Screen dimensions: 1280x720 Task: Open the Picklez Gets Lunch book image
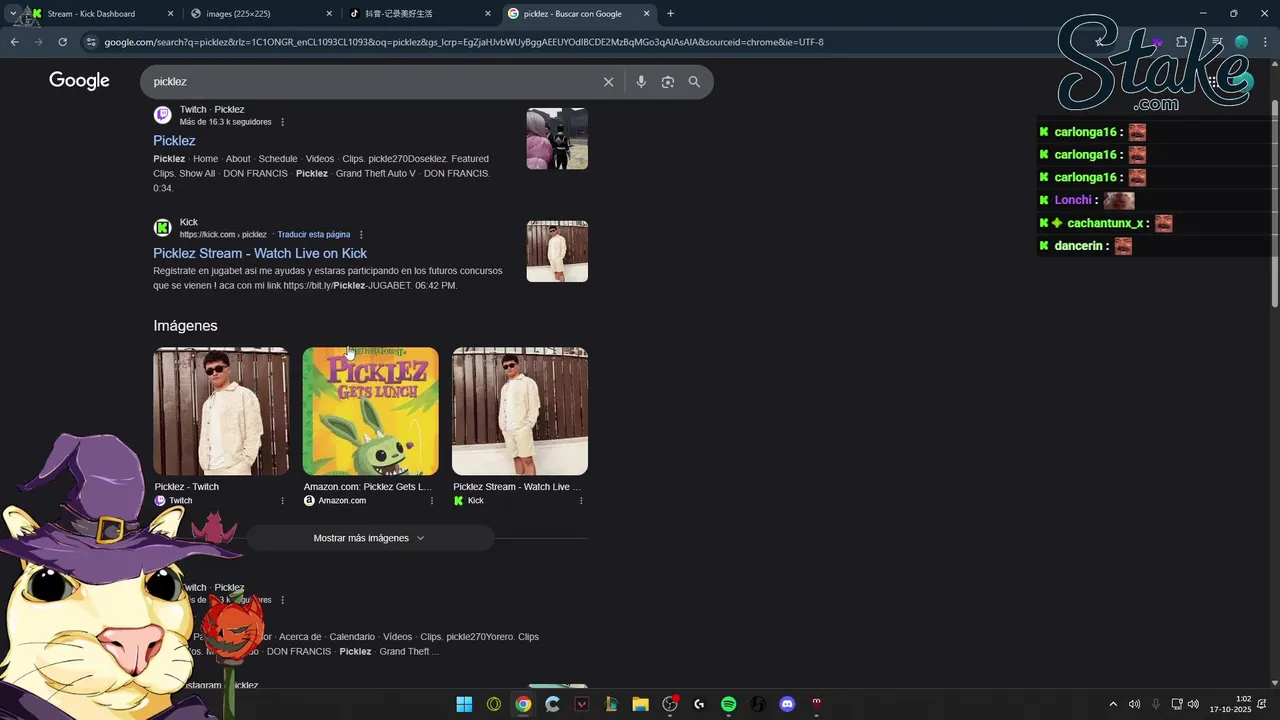click(370, 411)
